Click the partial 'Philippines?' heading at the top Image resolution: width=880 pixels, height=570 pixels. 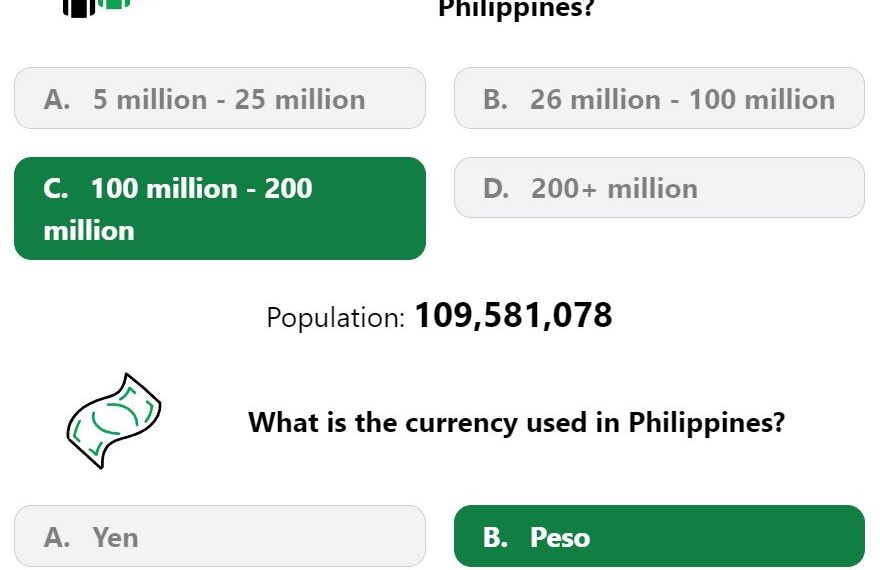(516, 10)
